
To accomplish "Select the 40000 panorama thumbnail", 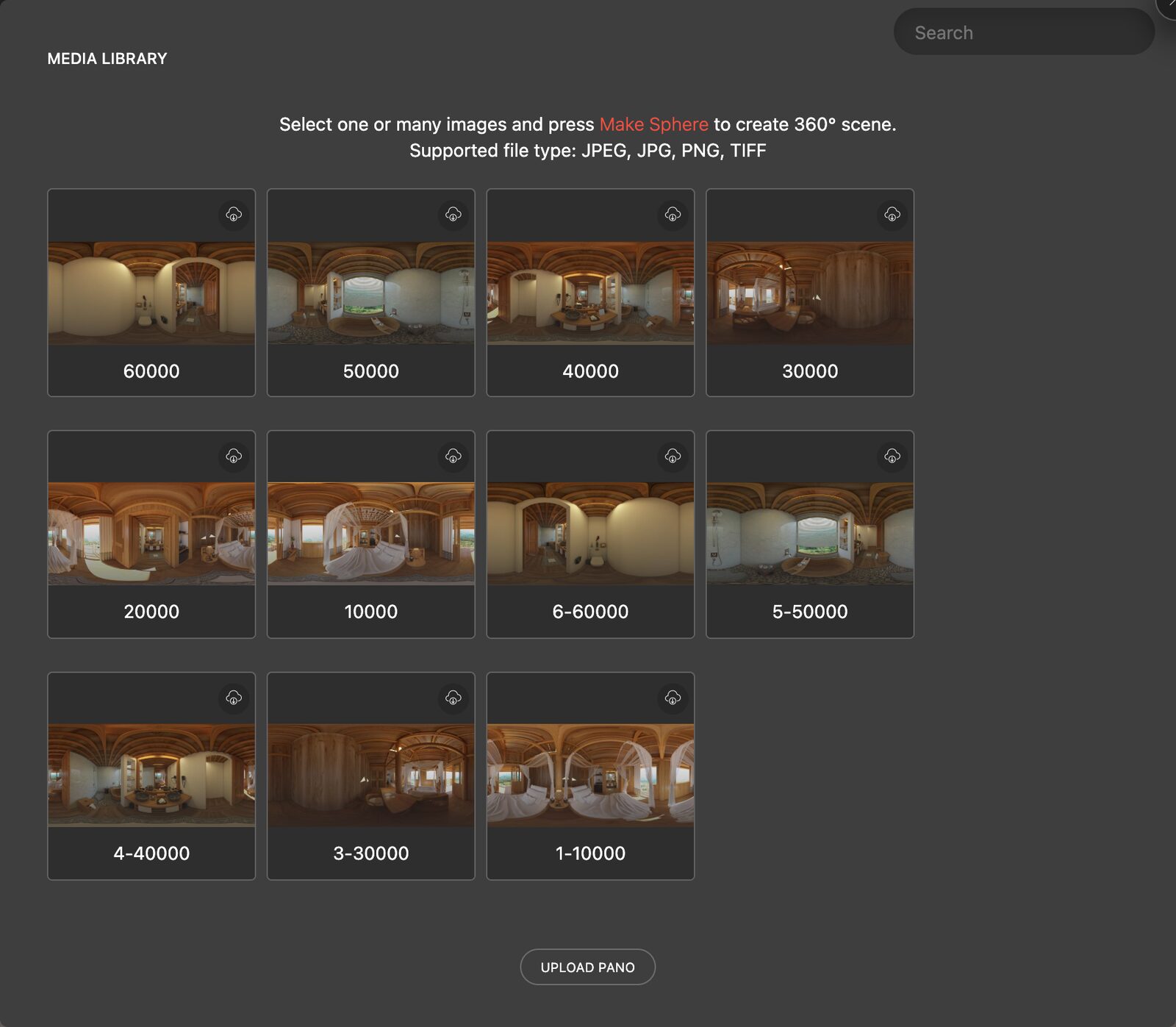I will coord(590,293).
